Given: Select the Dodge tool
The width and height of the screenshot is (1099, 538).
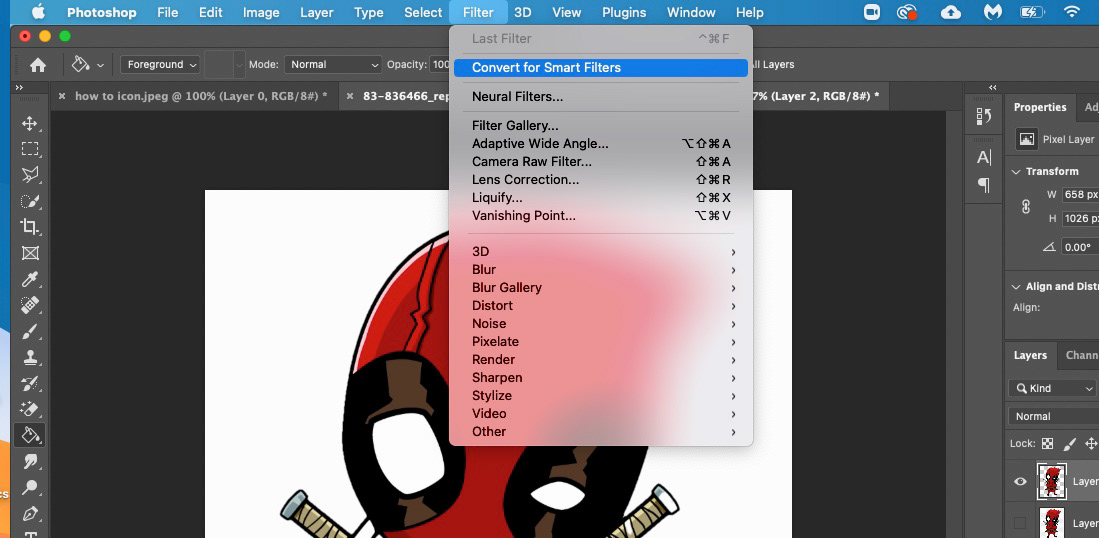Looking at the screenshot, I should [29, 488].
